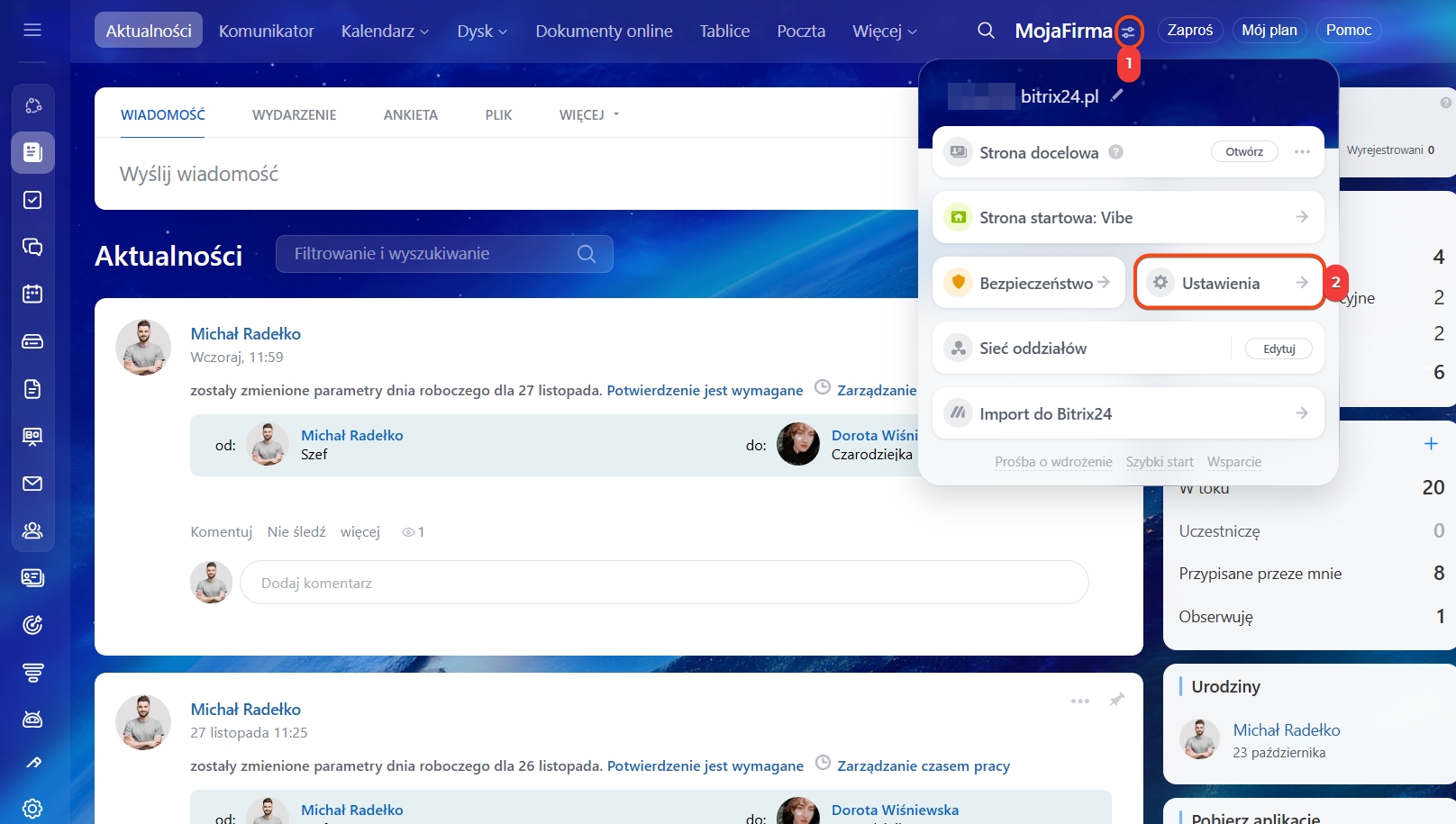Click the Edytuj button for Sieć oddziałów
Screen dimensions: 1456x824
(x=1279, y=349)
